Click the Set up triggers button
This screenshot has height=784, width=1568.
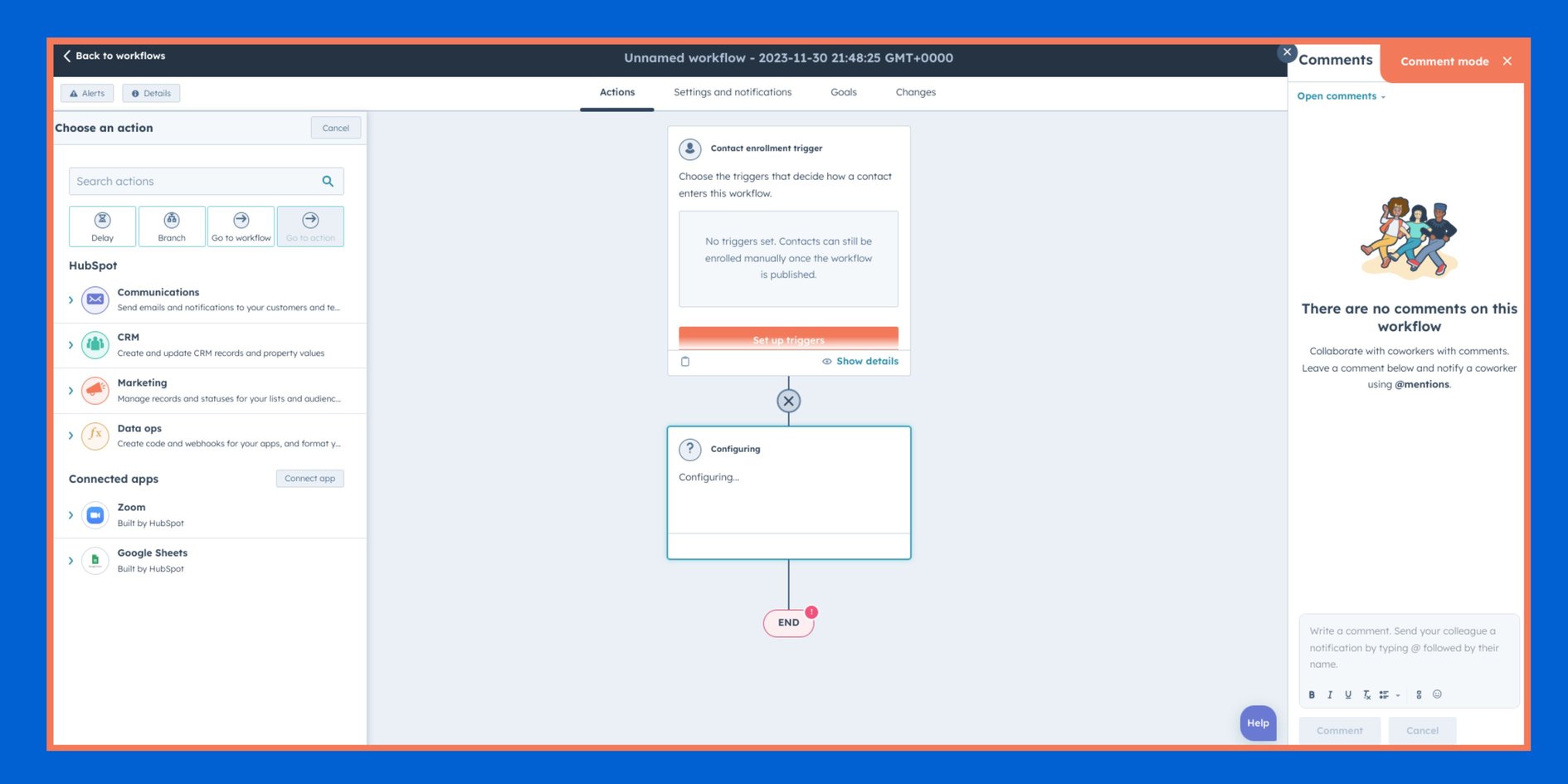[788, 338]
